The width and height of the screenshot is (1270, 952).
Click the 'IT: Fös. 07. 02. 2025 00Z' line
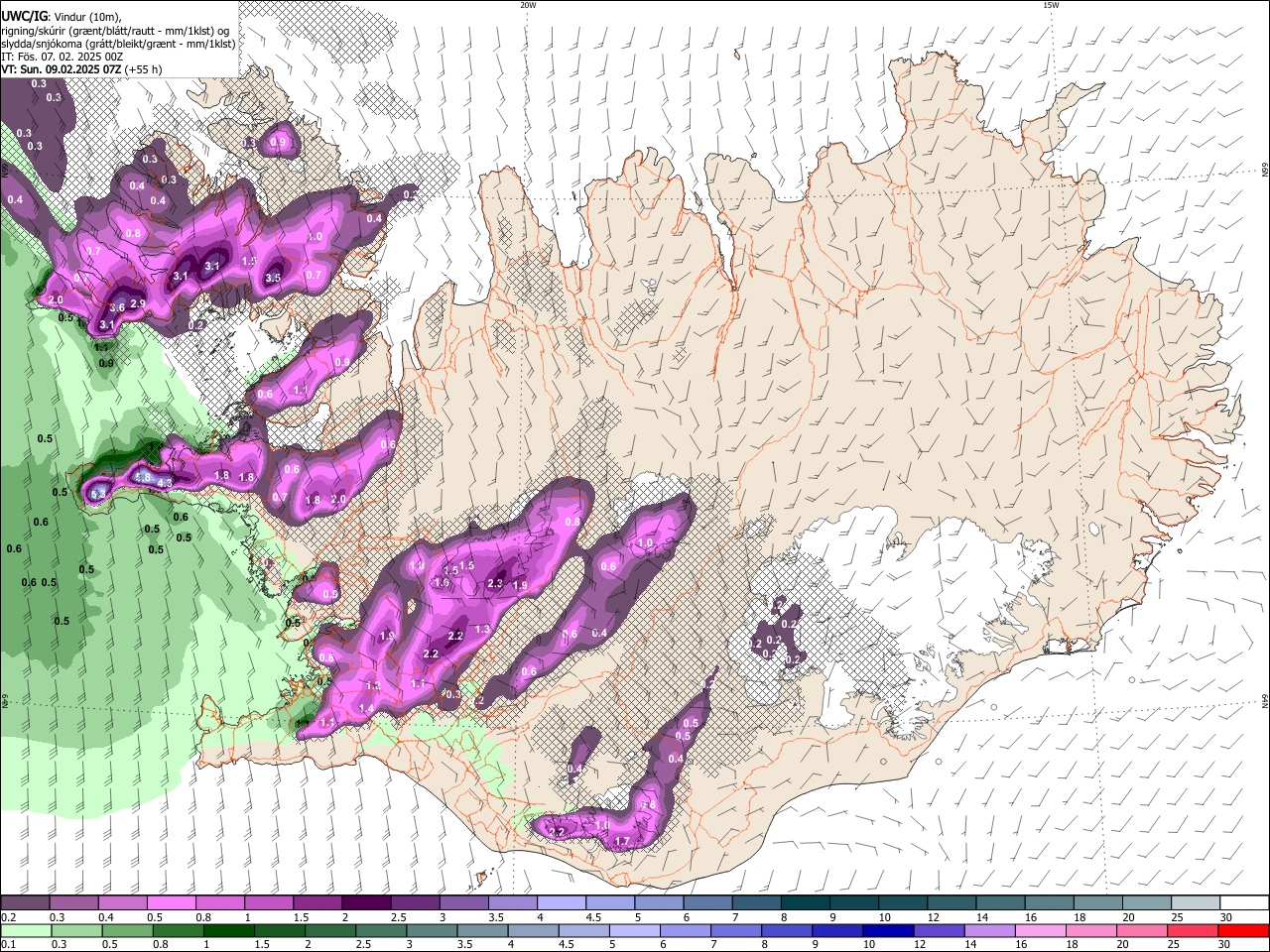pyautogui.click(x=62, y=57)
